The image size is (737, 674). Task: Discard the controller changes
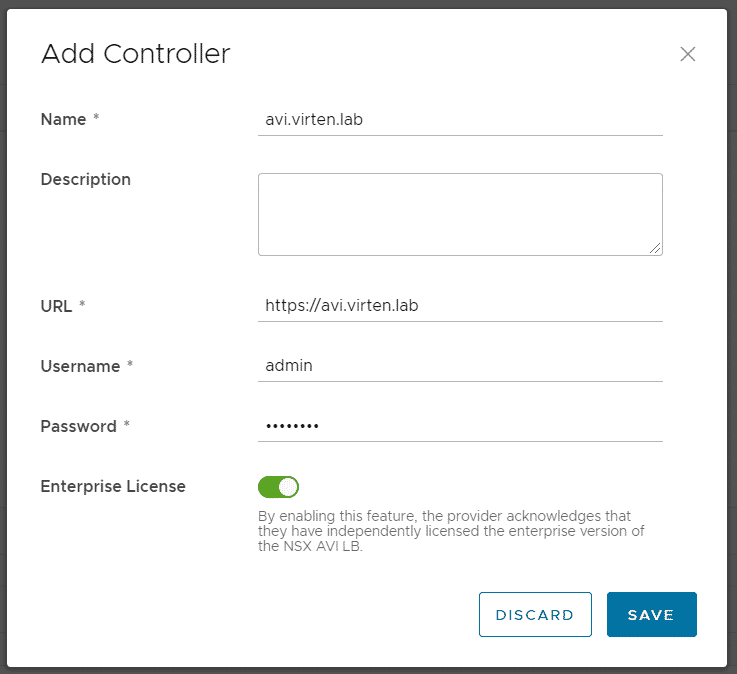[535, 614]
